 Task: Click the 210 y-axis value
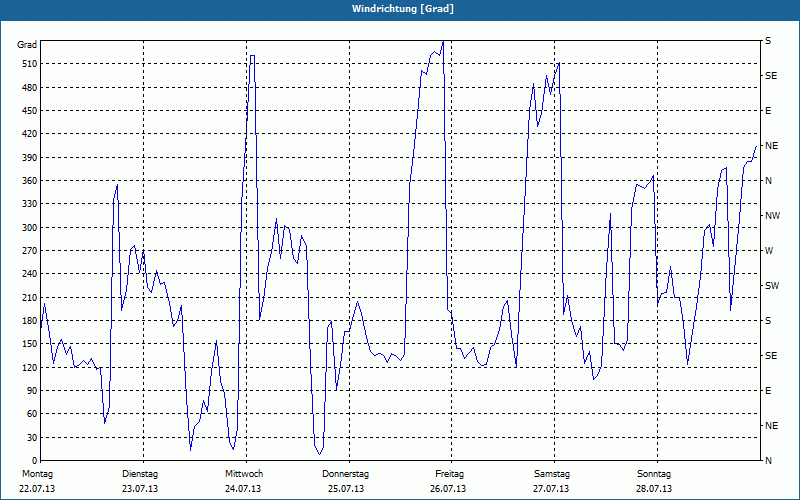[x=30, y=297]
